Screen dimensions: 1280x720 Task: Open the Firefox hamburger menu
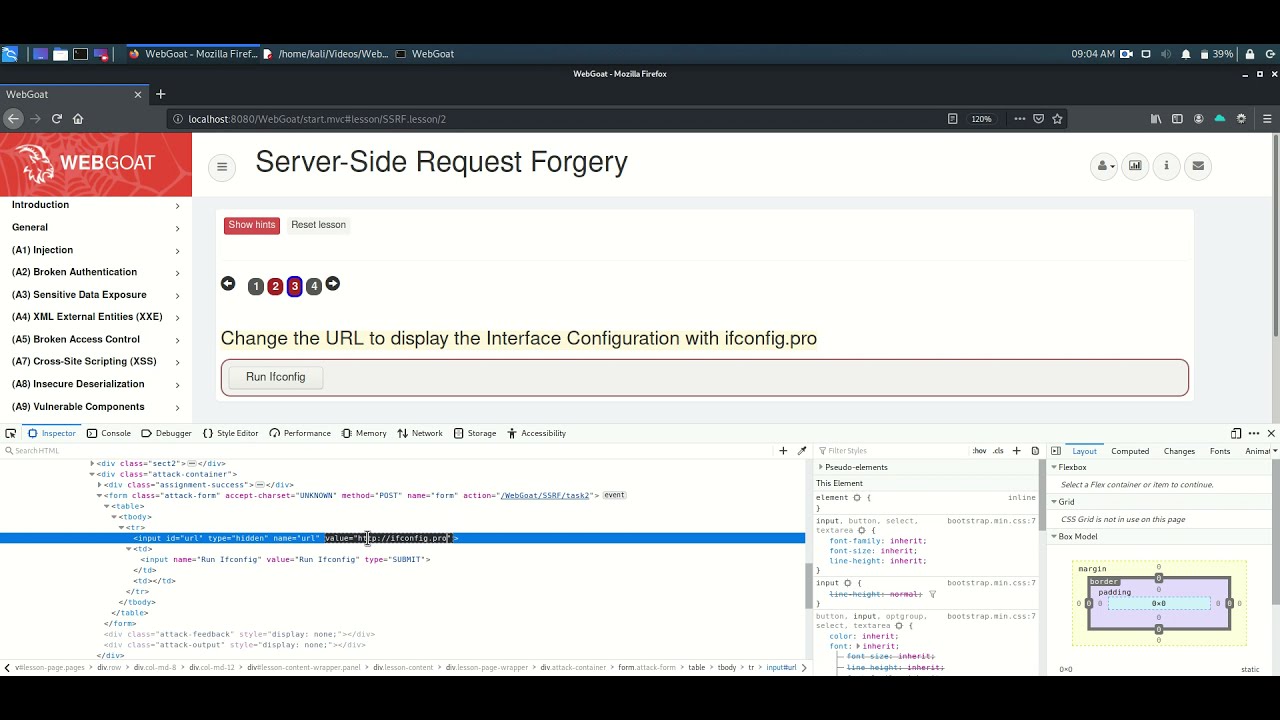coord(1267,118)
